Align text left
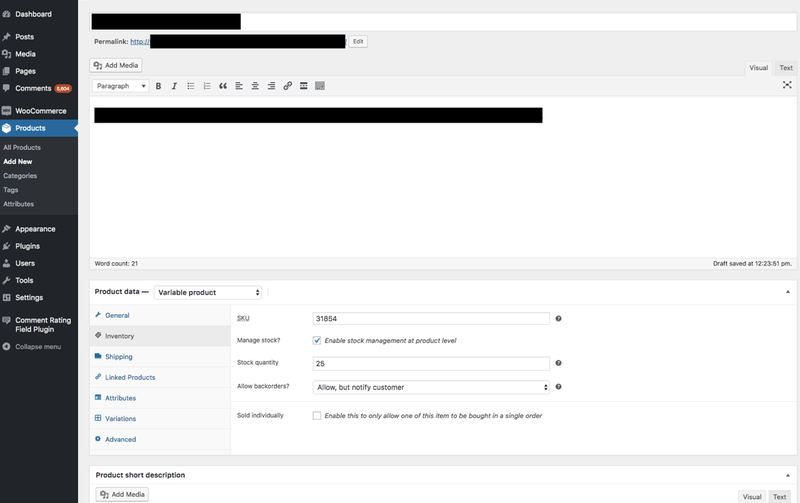This screenshot has height=503, width=800. pyautogui.click(x=239, y=86)
